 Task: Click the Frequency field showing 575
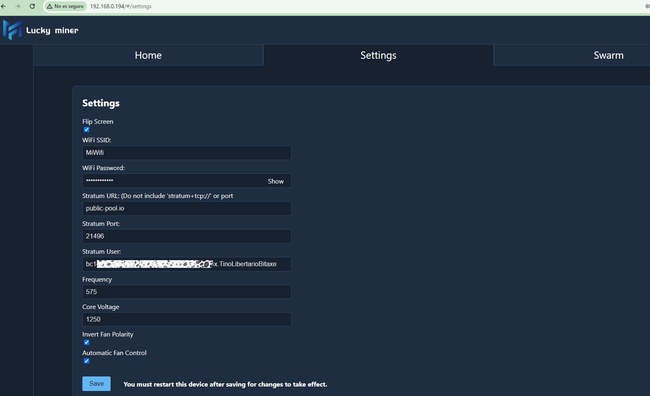click(x=187, y=292)
